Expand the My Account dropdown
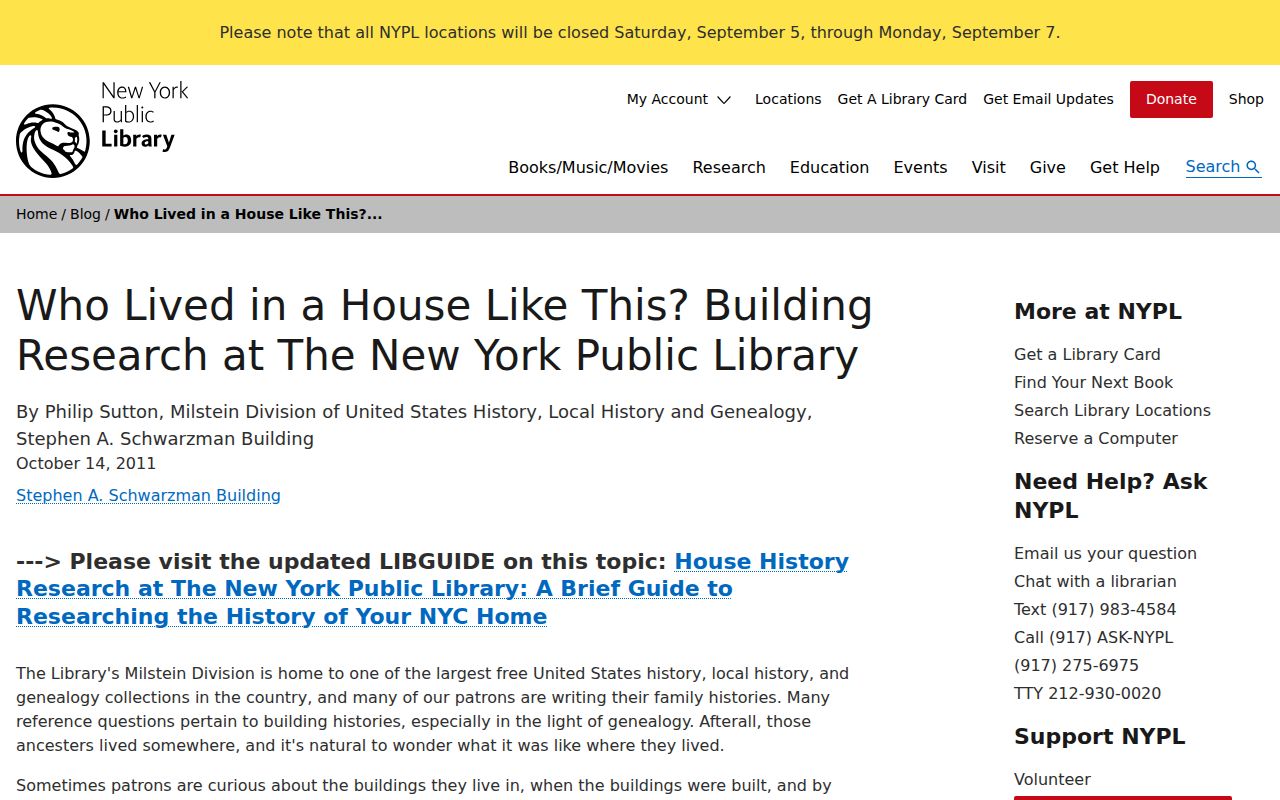 click(x=679, y=99)
